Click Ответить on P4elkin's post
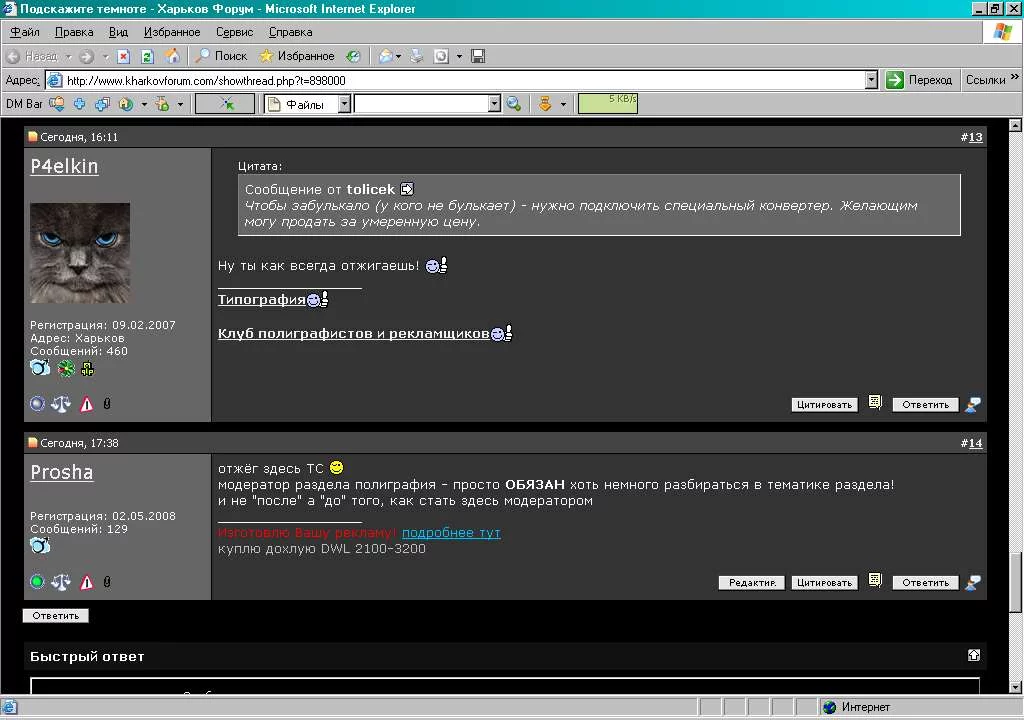The height and width of the screenshot is (720, 1024). click(x=925, y=404)
